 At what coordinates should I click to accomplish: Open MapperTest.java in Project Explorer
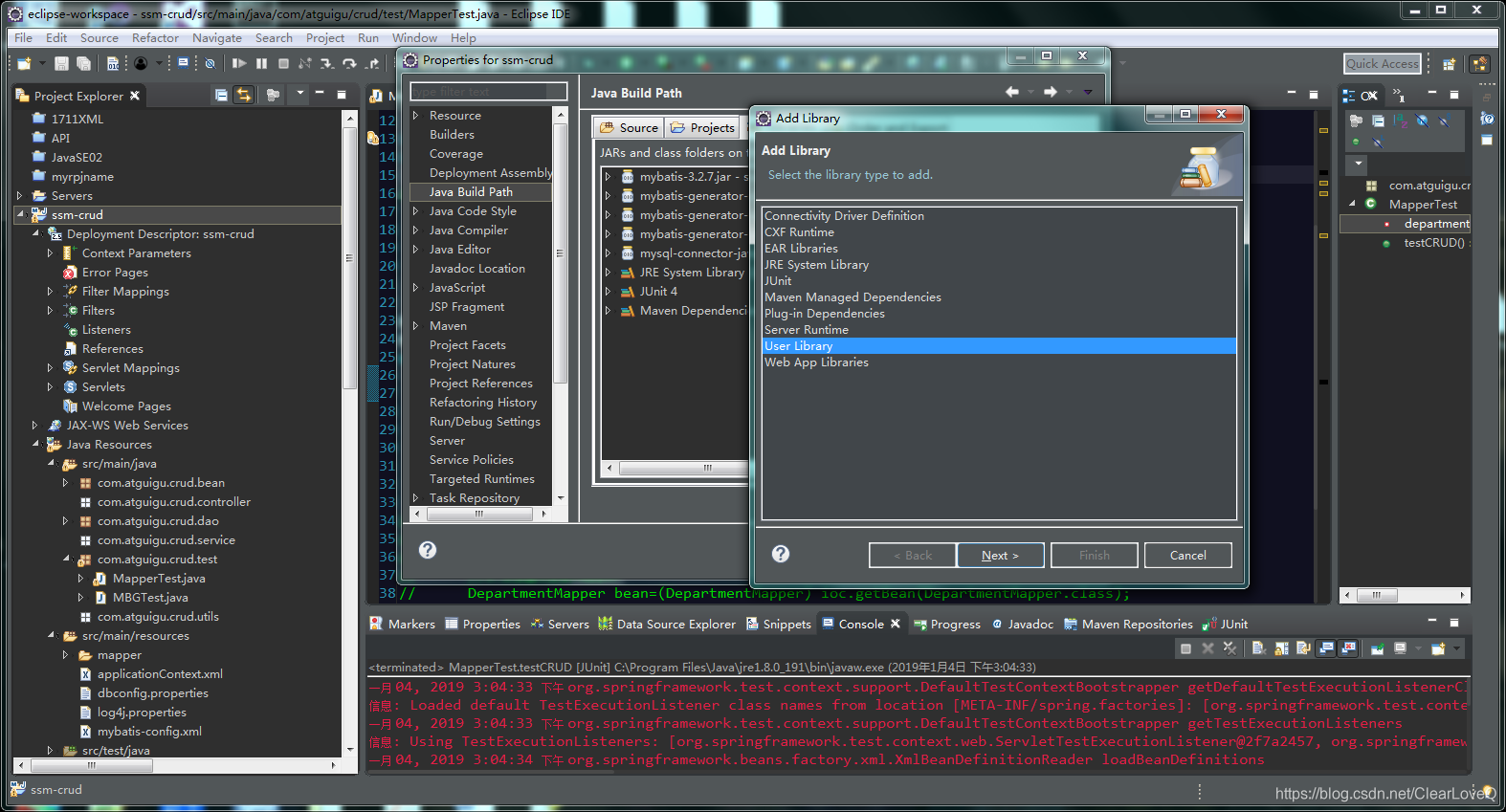click(x=159, y=578)
